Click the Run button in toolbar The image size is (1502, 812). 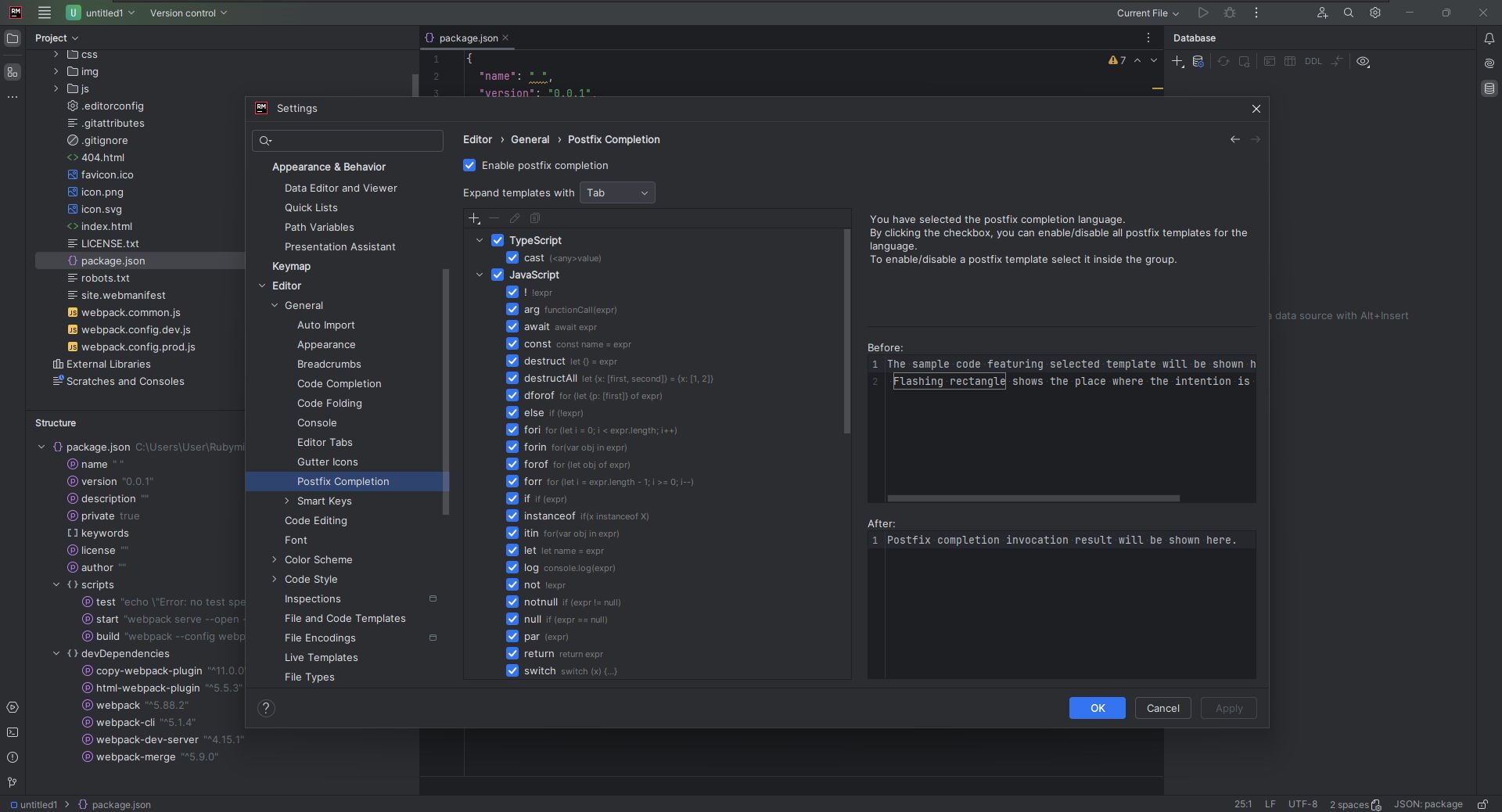(1203, 13)
